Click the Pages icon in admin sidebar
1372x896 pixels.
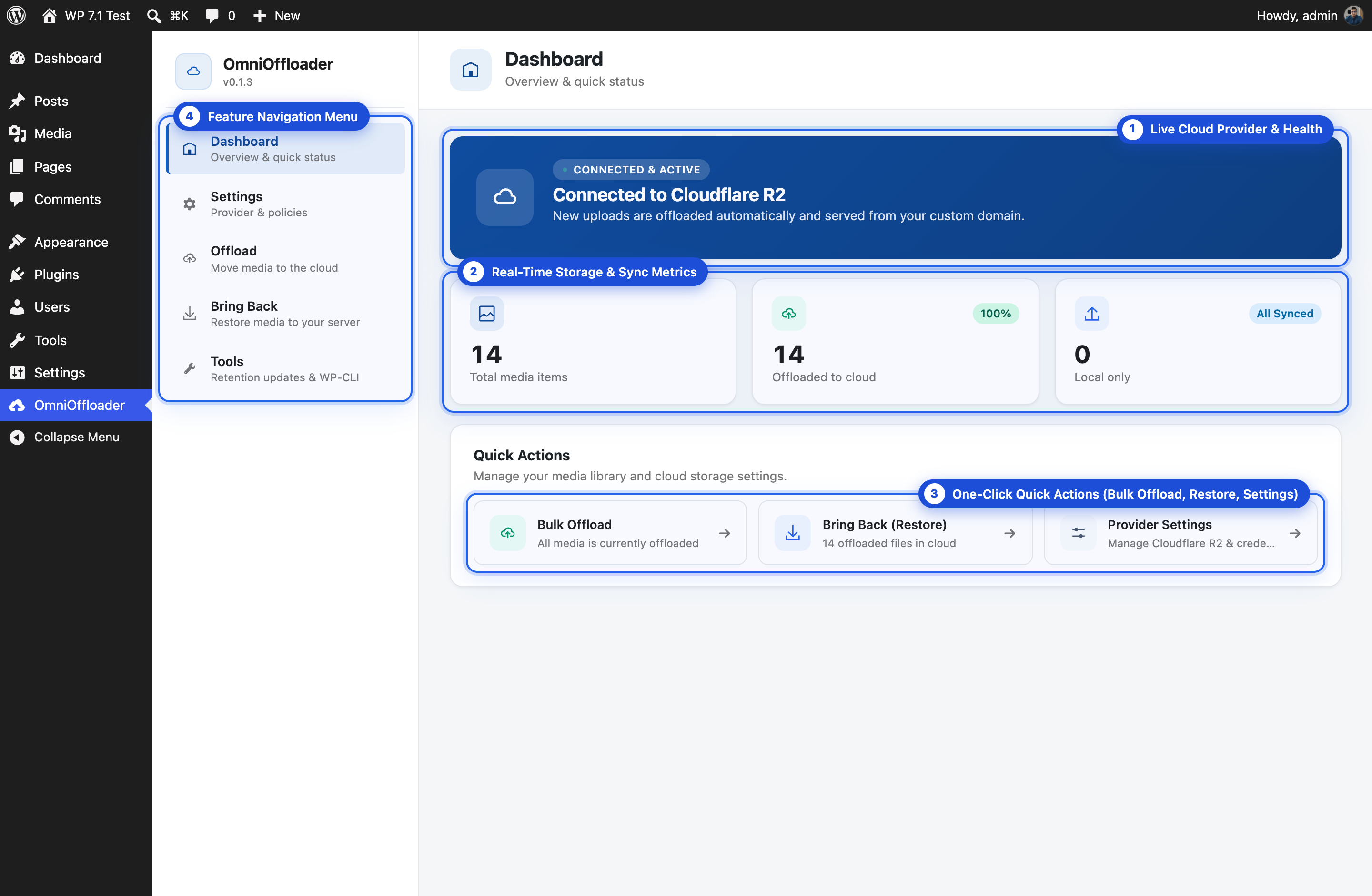point(17,167)
